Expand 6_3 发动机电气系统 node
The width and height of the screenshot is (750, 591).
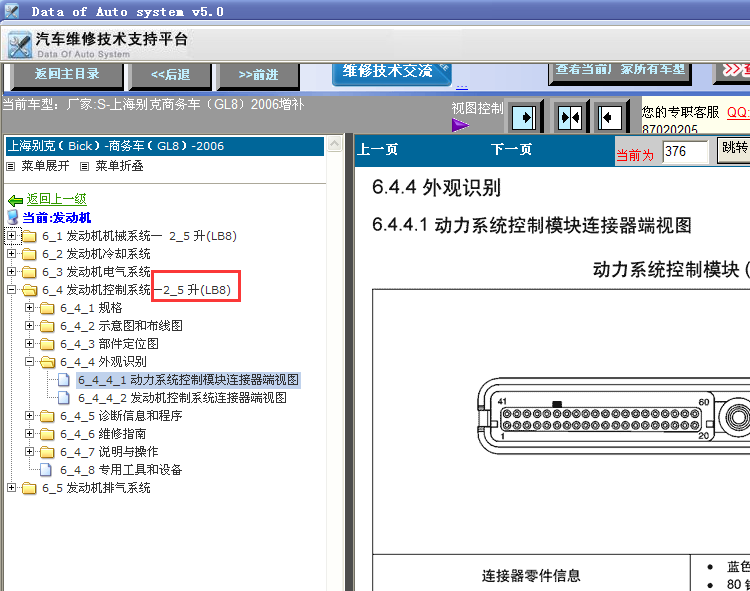pyautogui.click(x=11, y=271)
